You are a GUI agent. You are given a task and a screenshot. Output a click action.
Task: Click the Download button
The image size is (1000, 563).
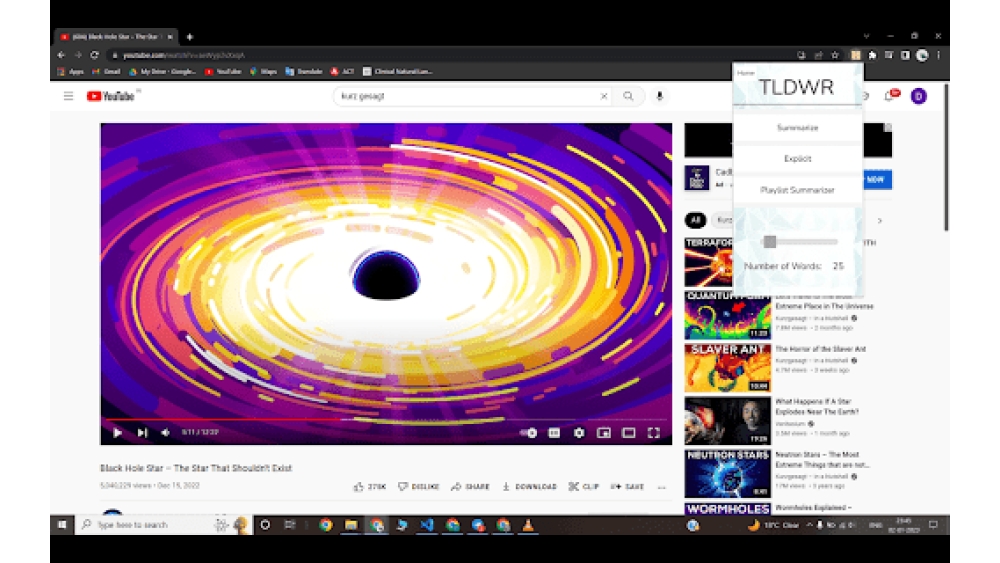click(529, 486)
